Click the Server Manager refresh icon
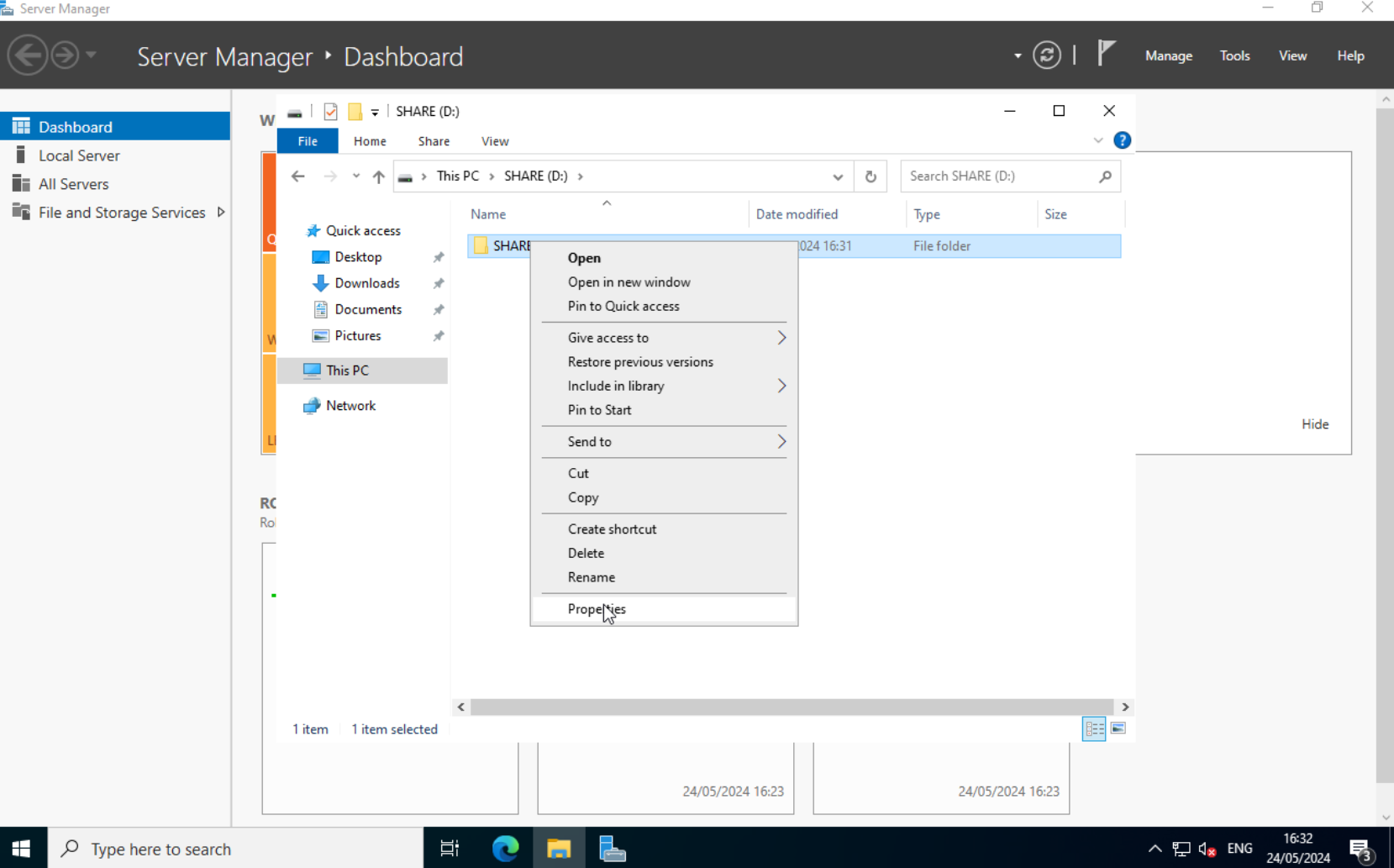 tap(1046, 55)
